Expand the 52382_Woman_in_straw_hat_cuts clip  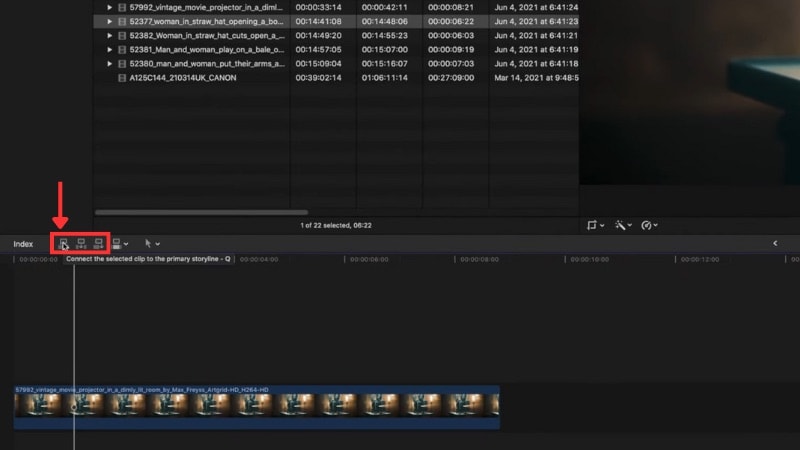(109, 36)
